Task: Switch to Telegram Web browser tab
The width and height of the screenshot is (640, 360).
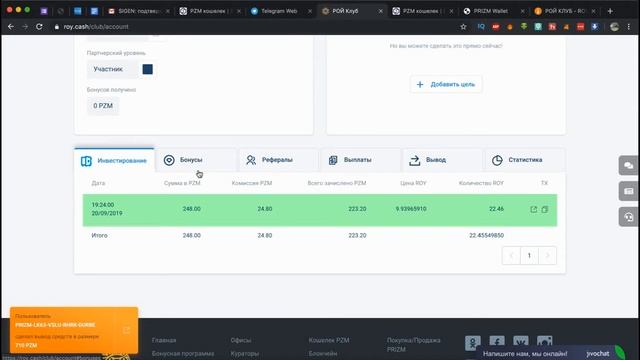Action: (279, 11)
